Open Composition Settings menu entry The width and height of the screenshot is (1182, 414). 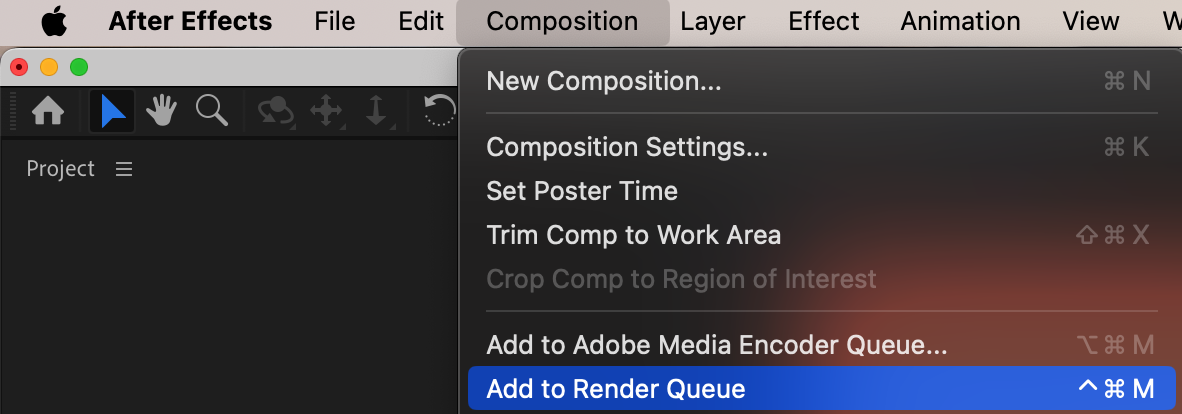coord(627,147)
